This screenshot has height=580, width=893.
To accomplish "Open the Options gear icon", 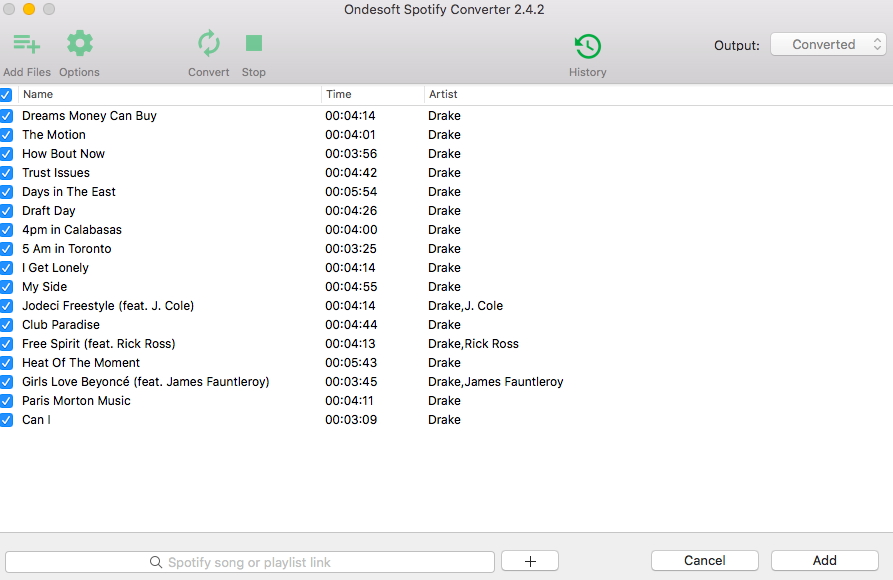I will click(x=80, y=44).
